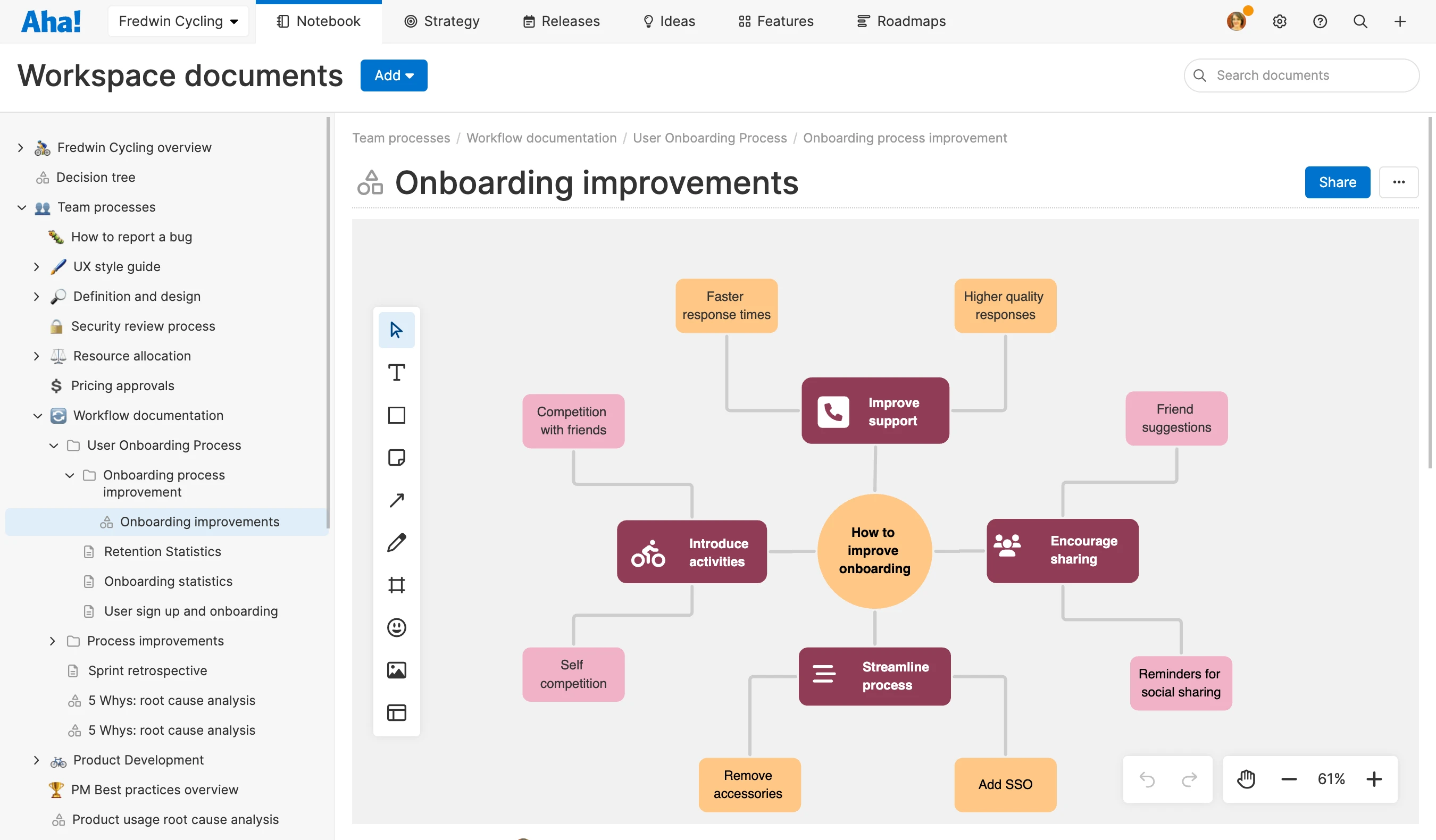Click the blue Share button
This screenshot has height=840, width=1436.
(1337, 182)
